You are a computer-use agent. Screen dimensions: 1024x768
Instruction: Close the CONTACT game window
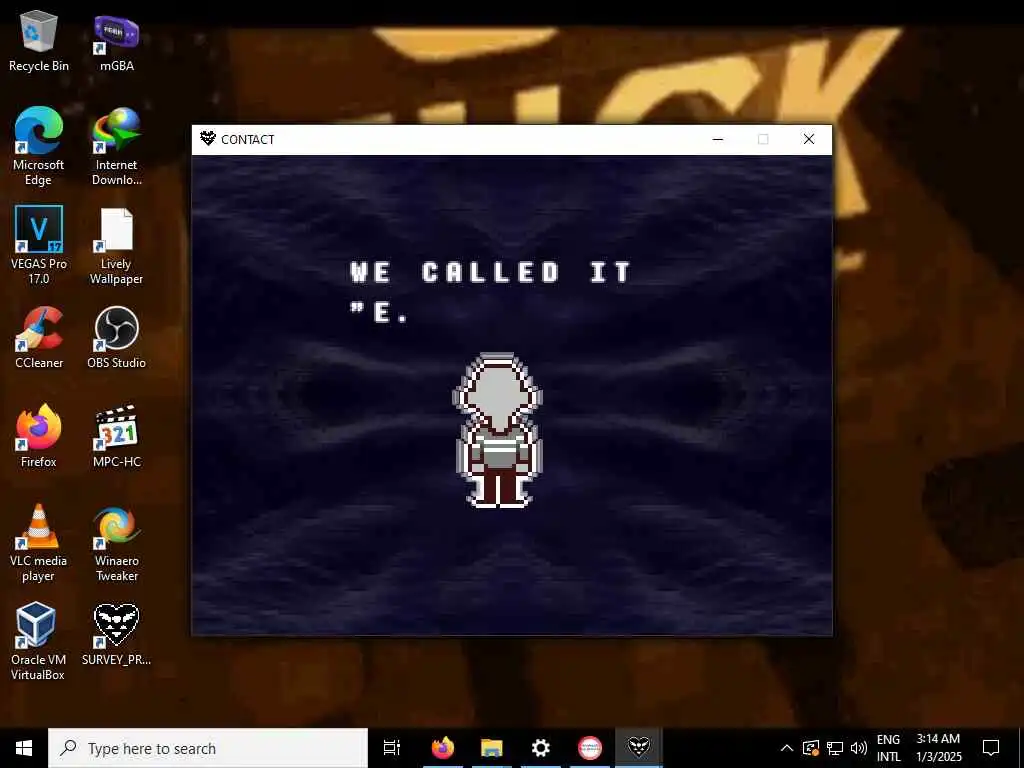tap(808, 139)
